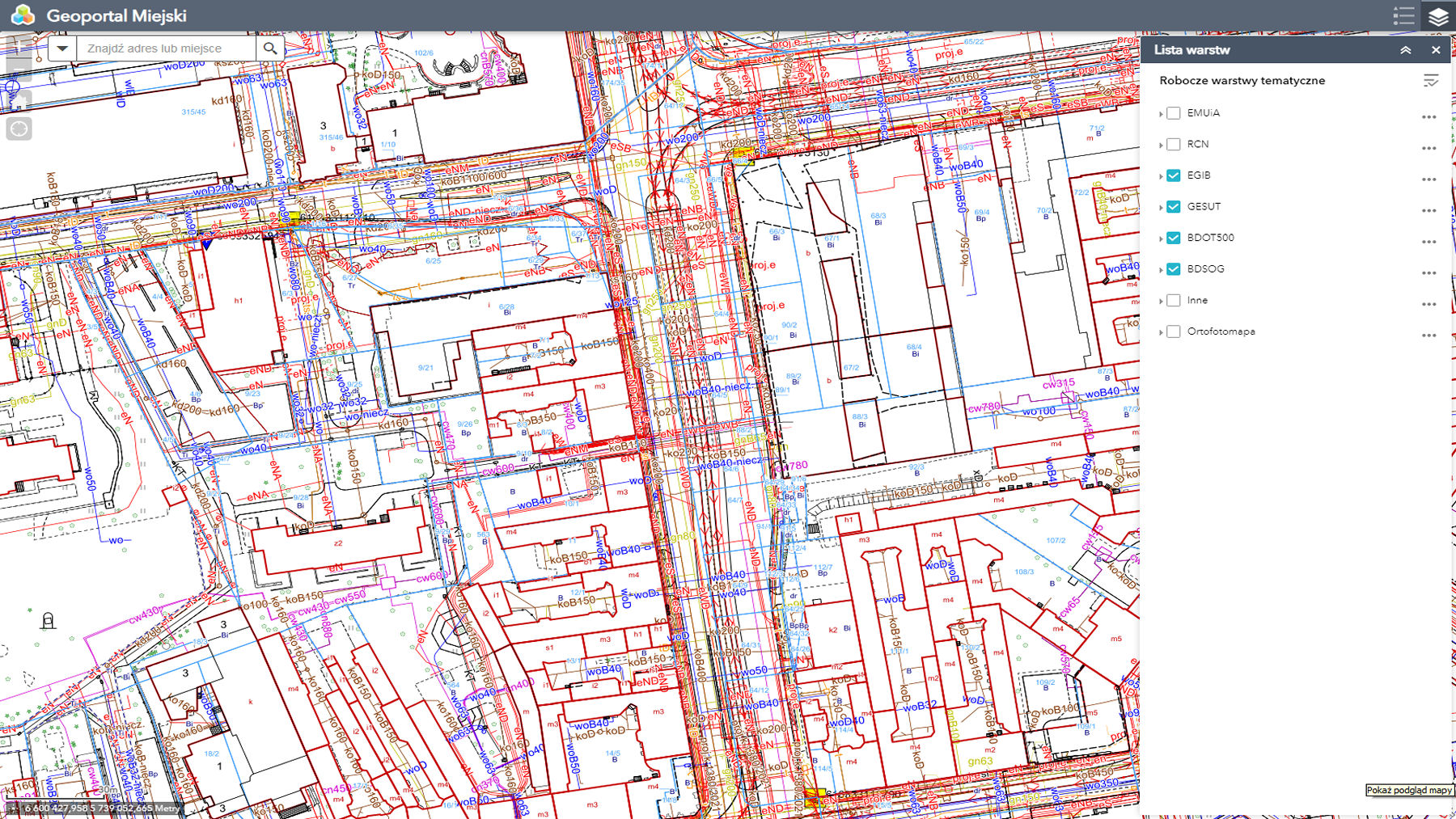Zoom in with the plus button

(19, 44)
